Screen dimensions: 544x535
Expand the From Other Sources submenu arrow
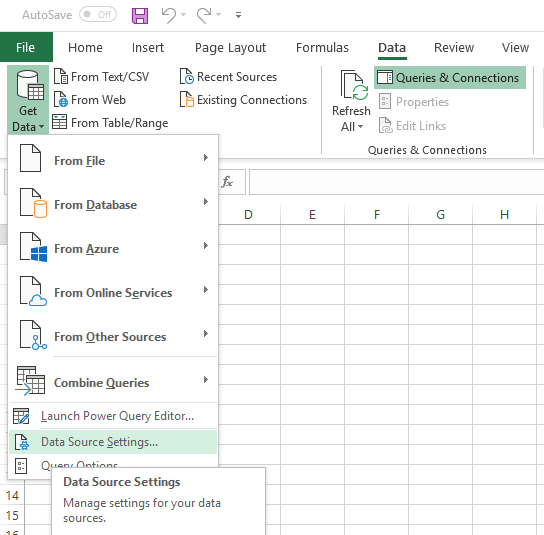tap(206, 334)
